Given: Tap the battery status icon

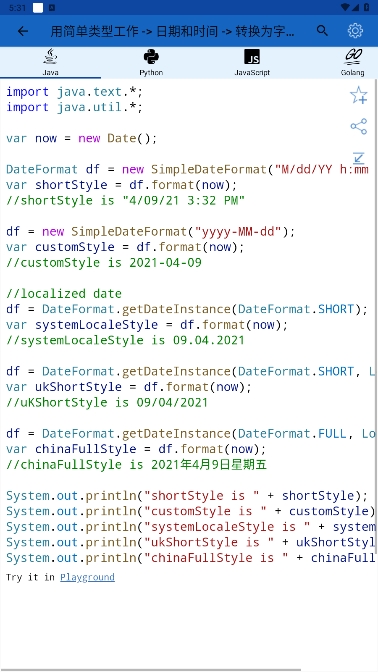Looking at the screenshot, I should point(367,7).
